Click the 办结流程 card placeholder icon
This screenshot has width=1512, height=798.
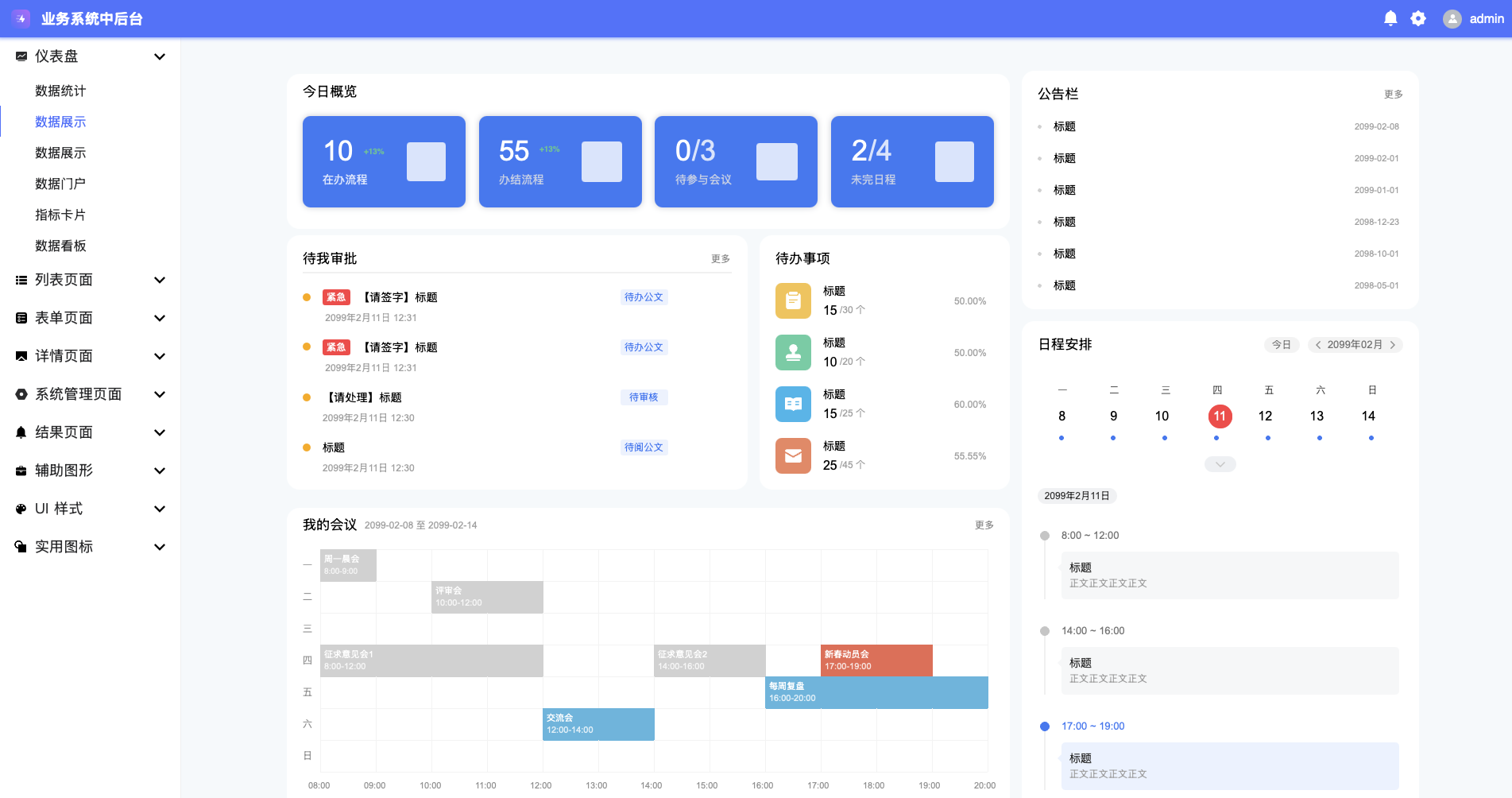point(601,162)
